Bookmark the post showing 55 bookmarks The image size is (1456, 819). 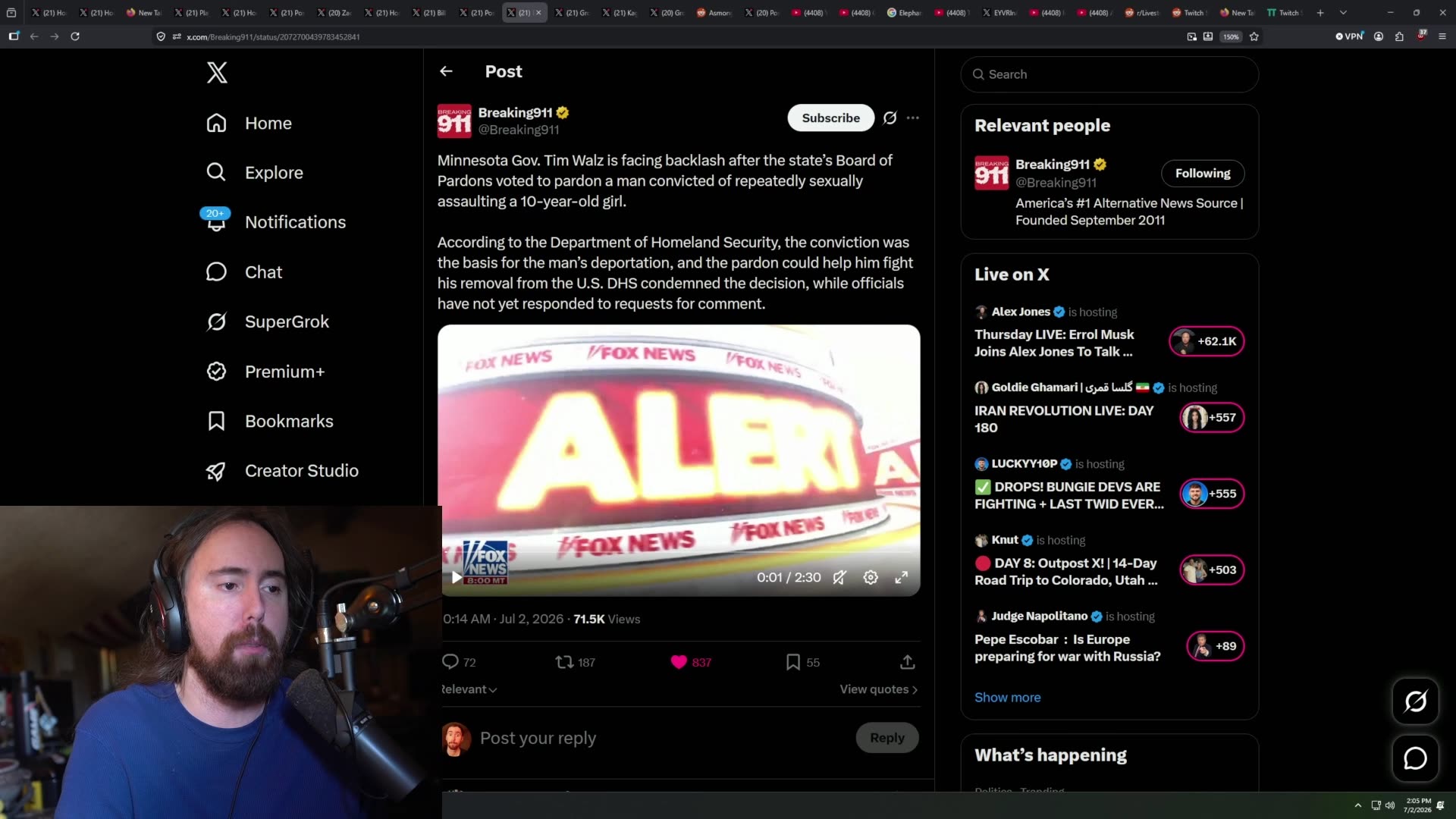tap(802, 662)
